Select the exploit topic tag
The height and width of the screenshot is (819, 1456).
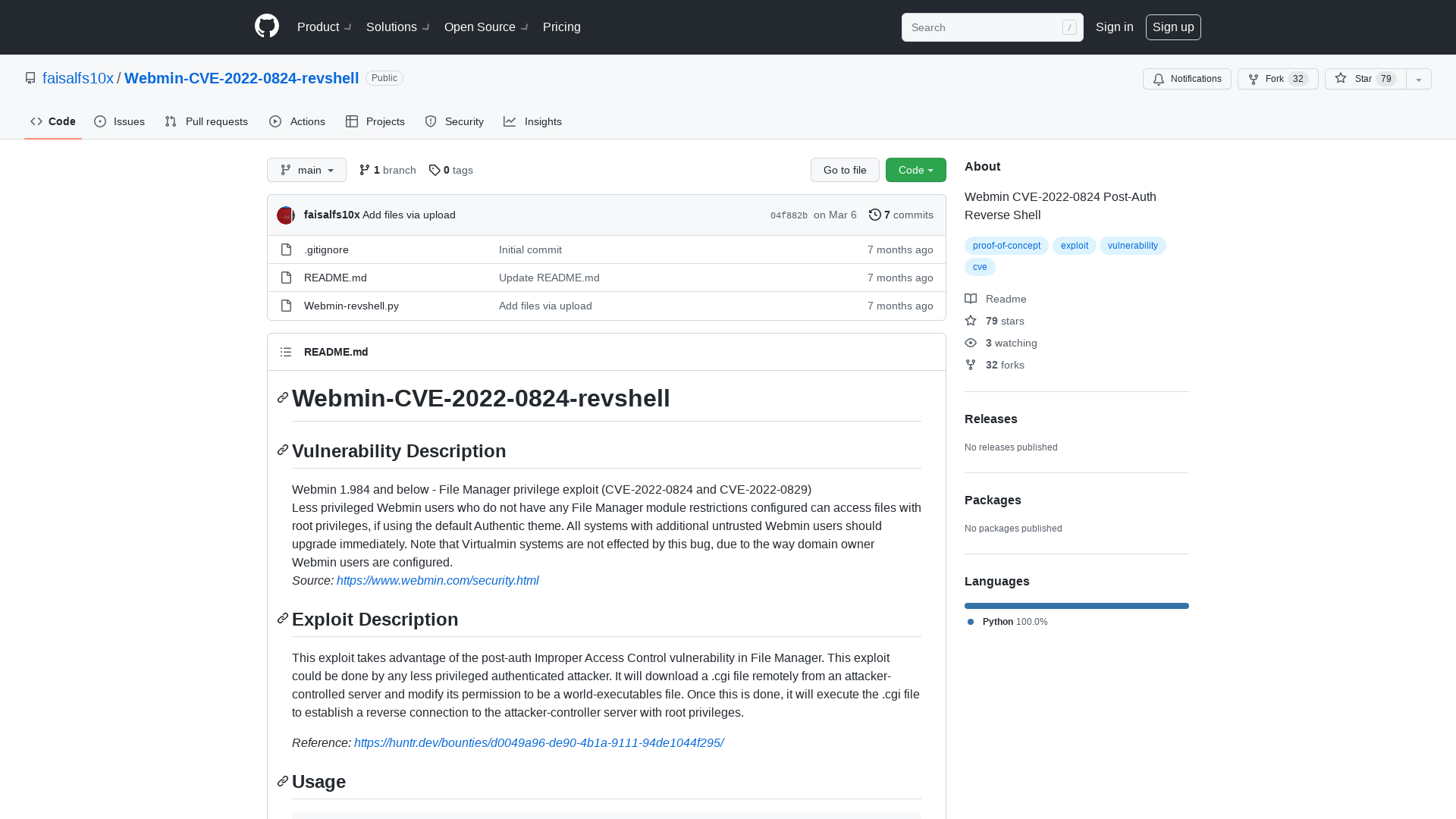[1074, 246]
